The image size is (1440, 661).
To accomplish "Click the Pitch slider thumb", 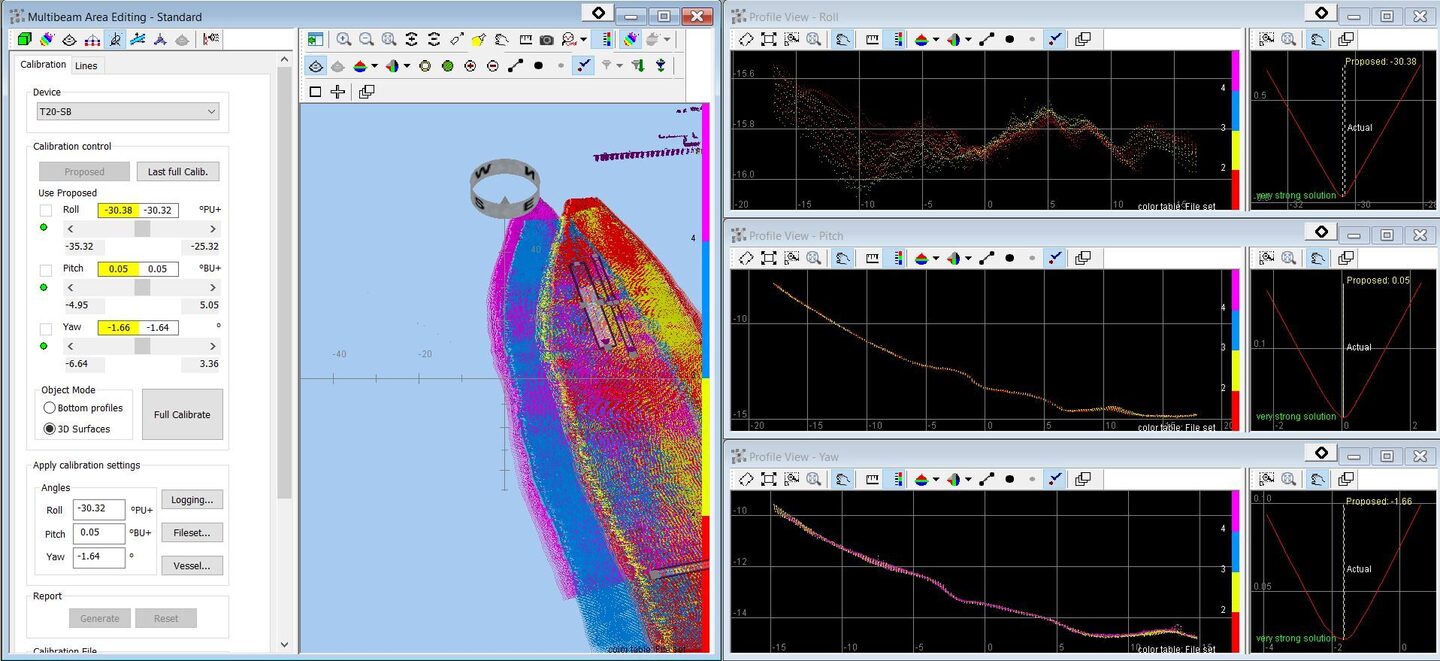I will pyautogui.click(x=142, y=288).
